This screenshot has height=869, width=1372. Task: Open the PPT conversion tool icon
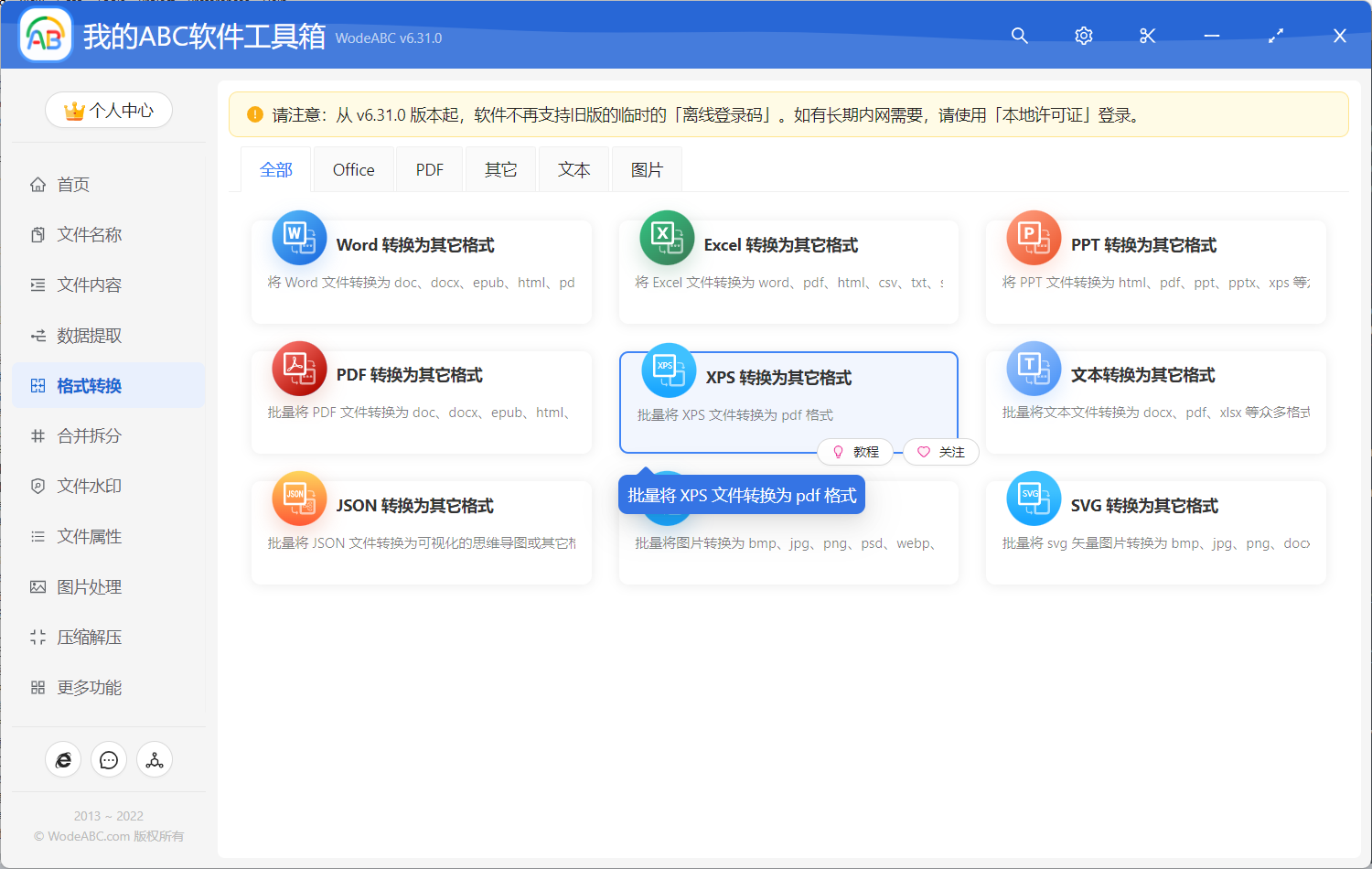pos(1033,237)
